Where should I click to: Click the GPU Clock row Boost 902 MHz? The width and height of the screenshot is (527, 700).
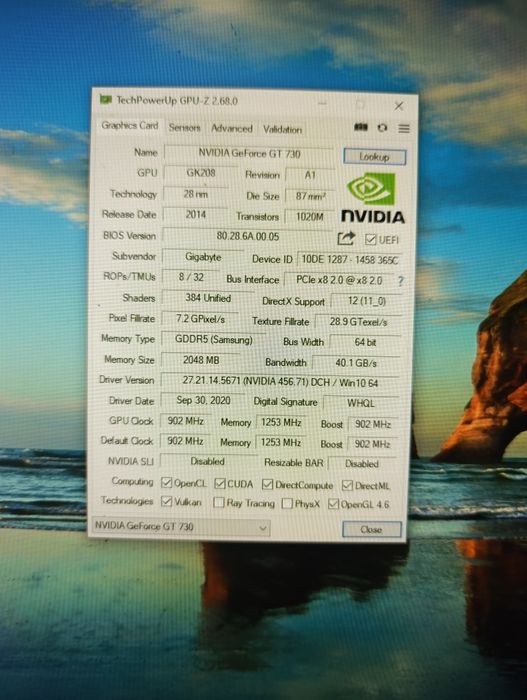pos(372,424)
